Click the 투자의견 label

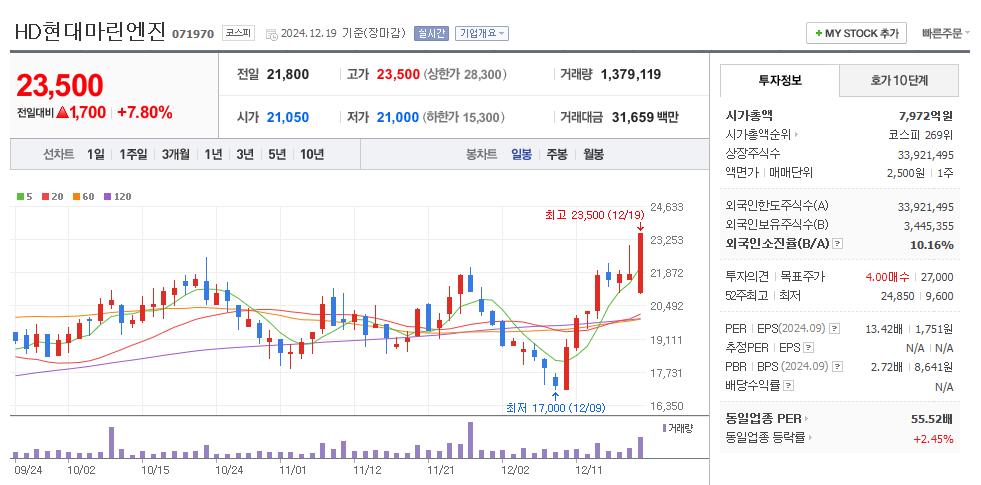click(x=747, y=277)
